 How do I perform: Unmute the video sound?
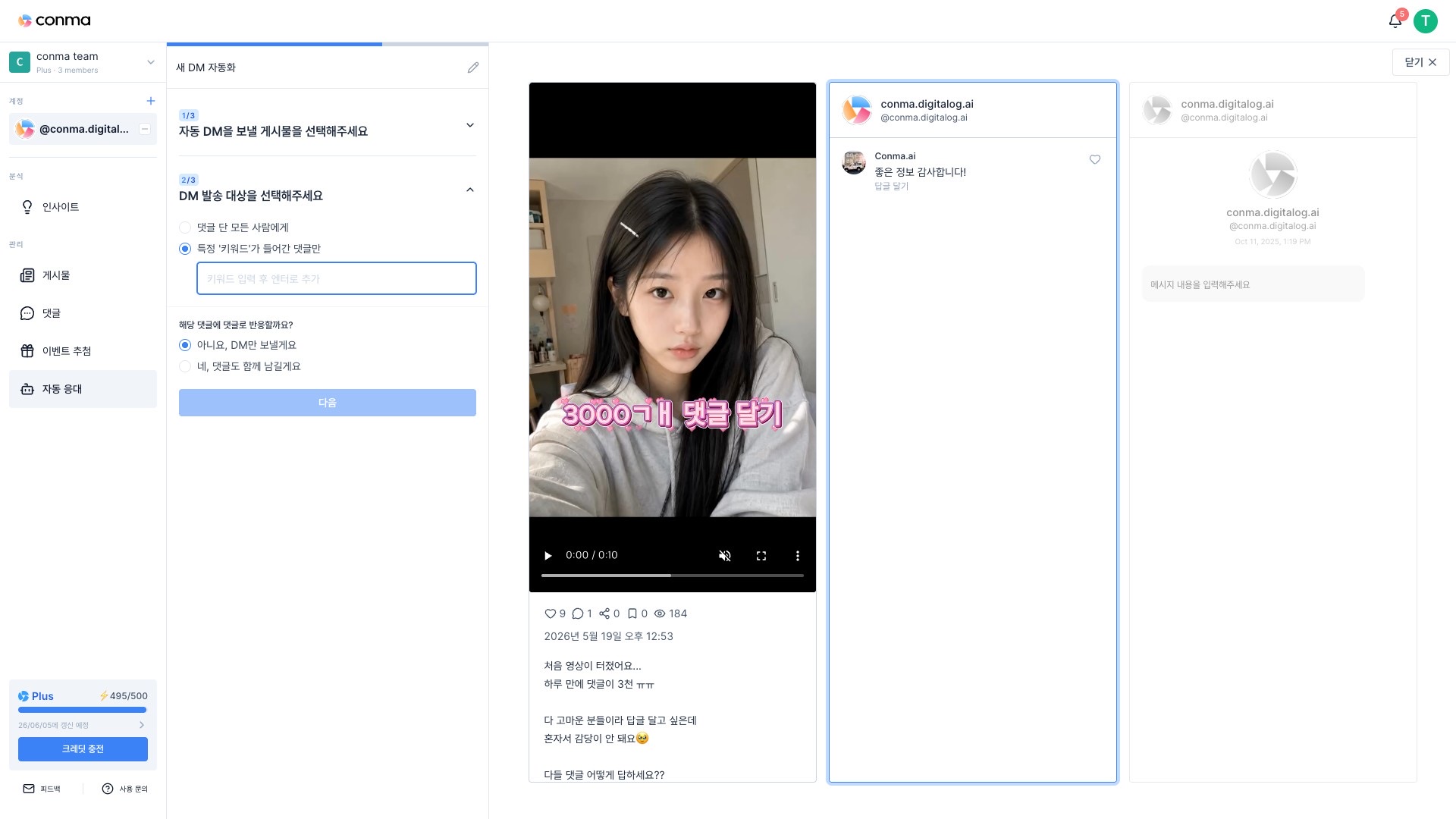tap(725, 556)
